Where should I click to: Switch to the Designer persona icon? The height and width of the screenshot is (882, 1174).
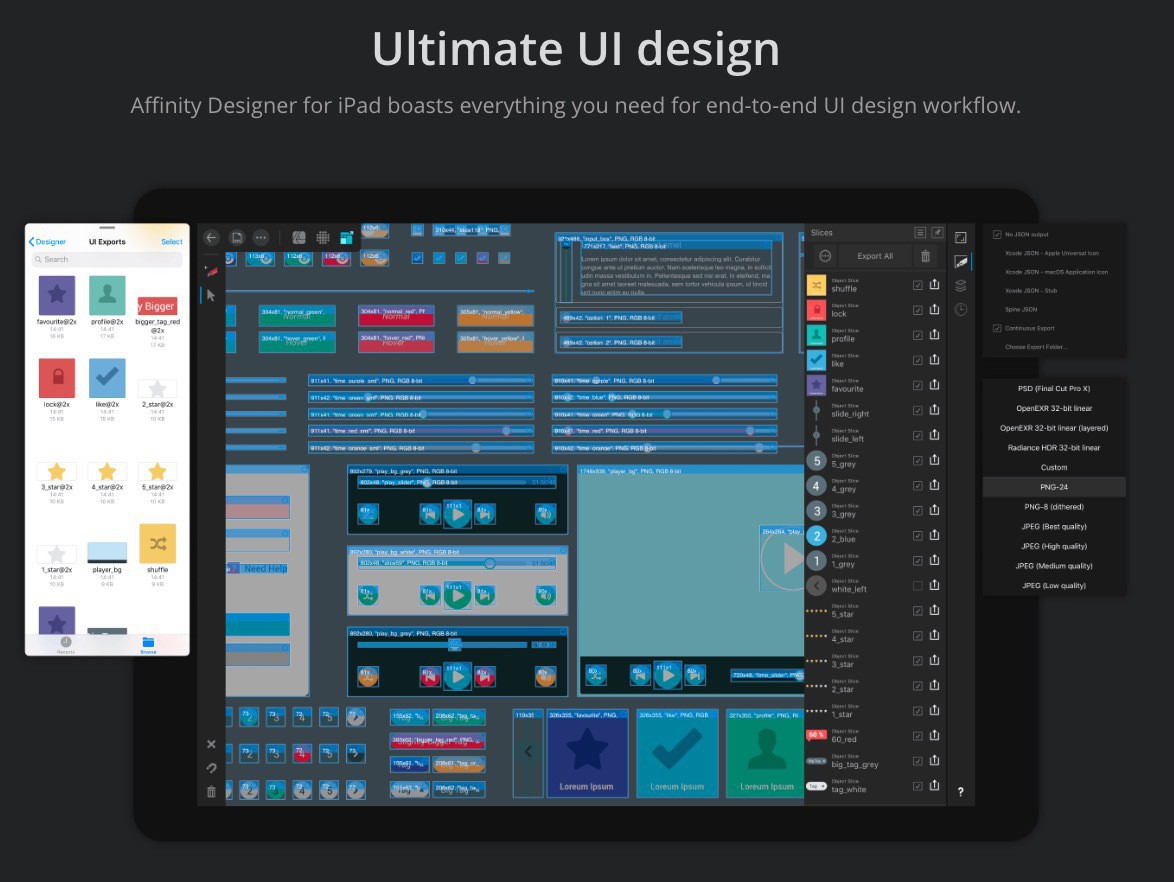click(299, 238)
